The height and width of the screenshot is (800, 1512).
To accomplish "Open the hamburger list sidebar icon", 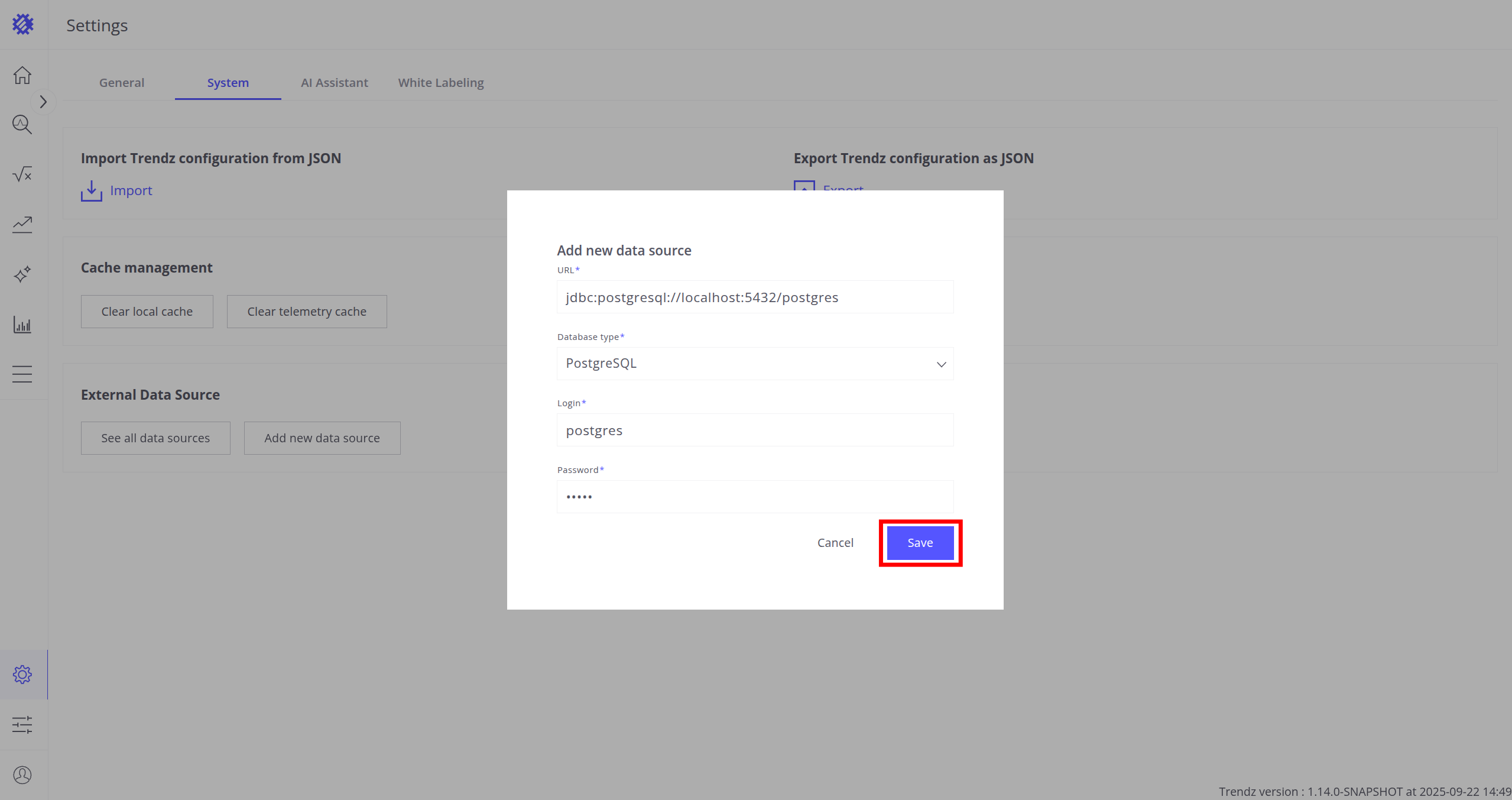I will [22, 374].
